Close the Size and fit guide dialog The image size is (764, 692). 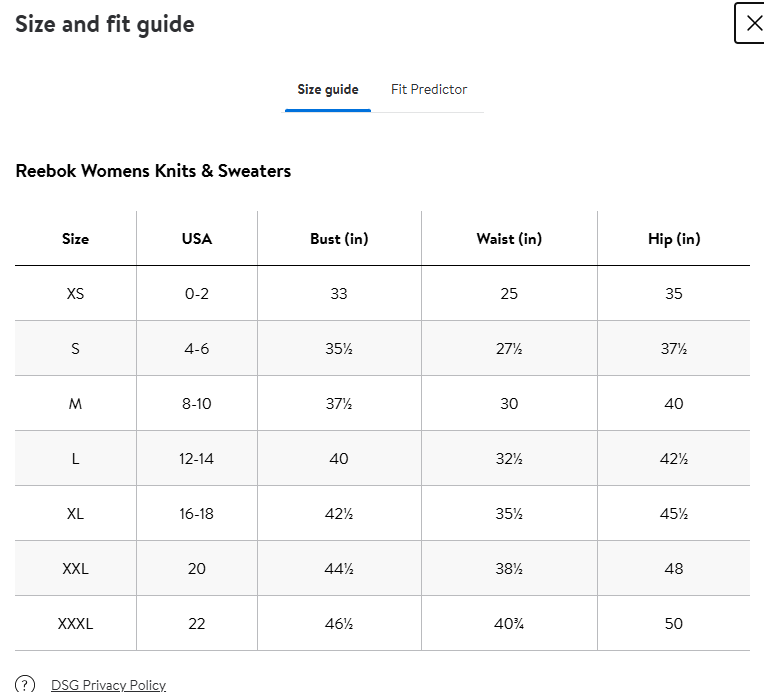click(753, 24)
